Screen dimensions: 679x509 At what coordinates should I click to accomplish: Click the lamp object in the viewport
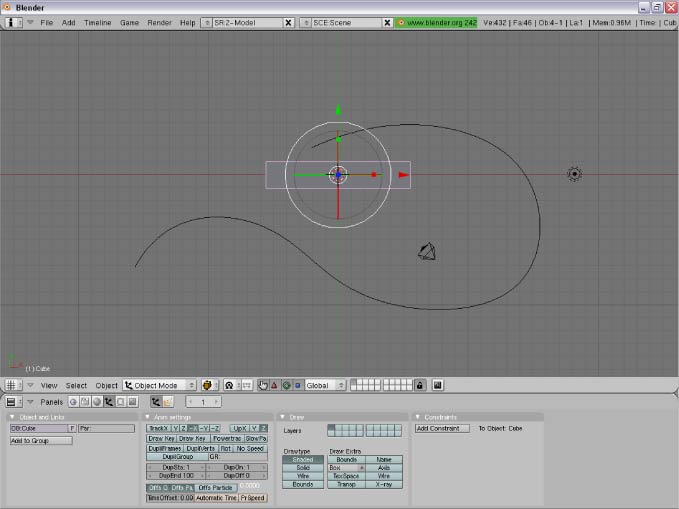click(575, 174)
